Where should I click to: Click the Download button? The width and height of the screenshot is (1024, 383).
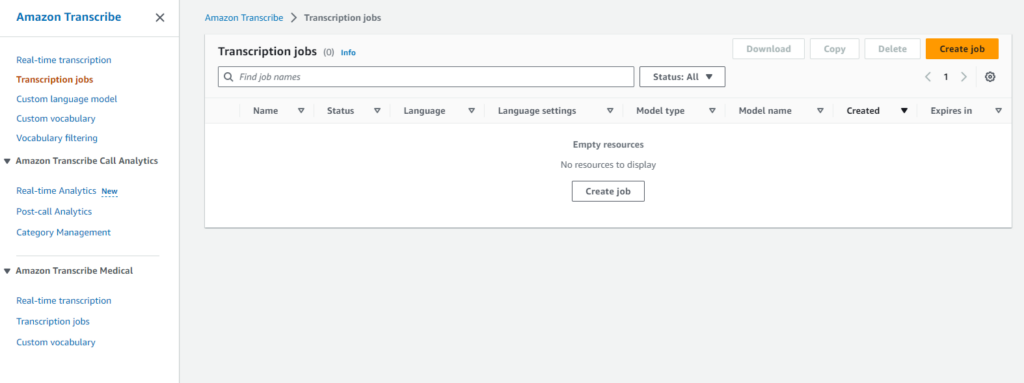(769, 49)
